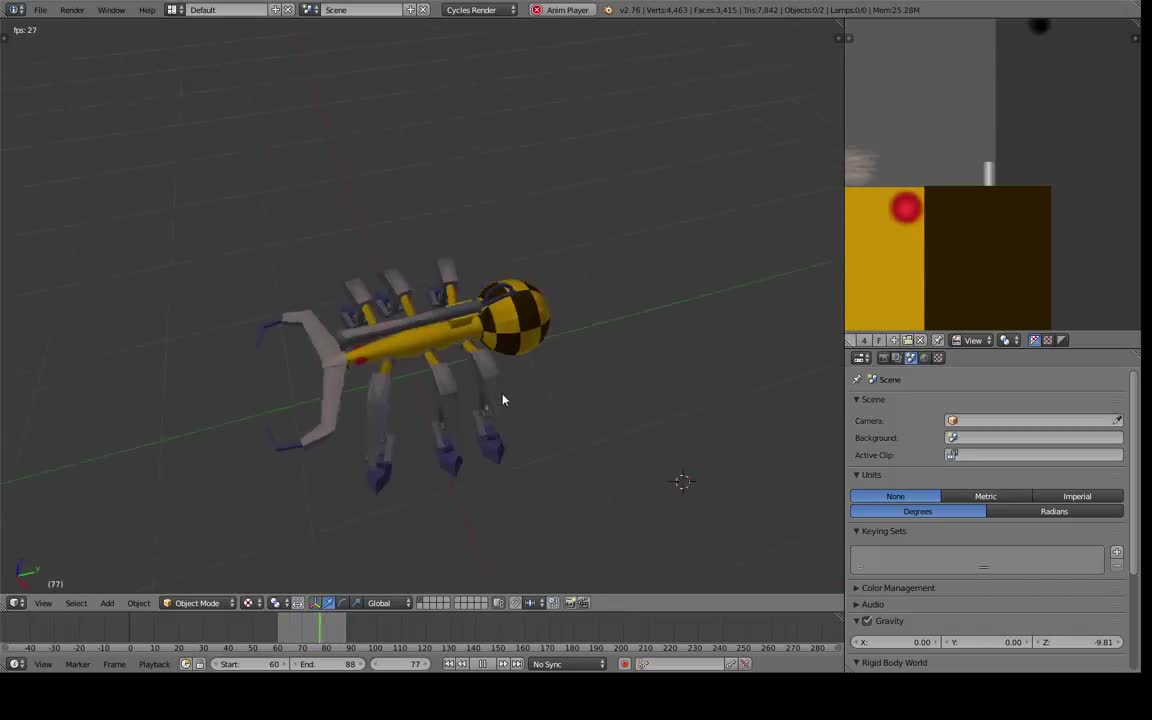Click the auto-keyframe record button in timeline
This screenshot has width=1152, height=720.
(624, 664)
